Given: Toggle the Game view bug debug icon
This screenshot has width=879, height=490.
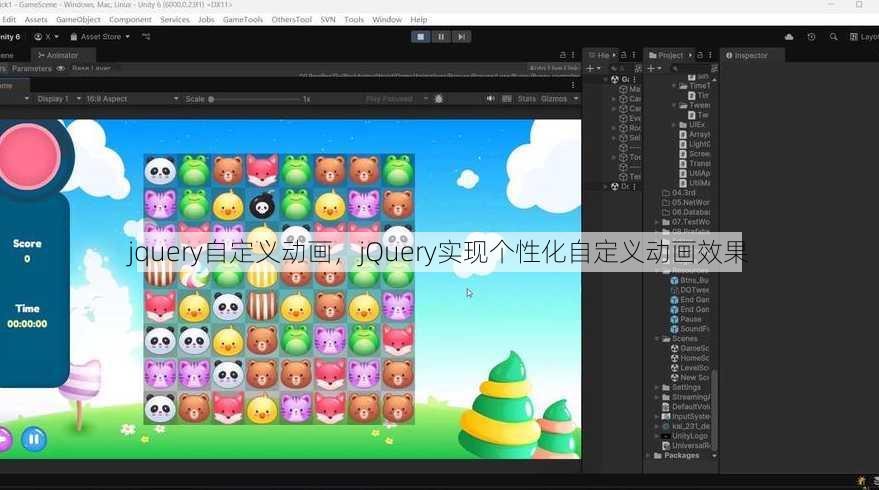Looking at the screenshot, I should [x=439, y=99].
